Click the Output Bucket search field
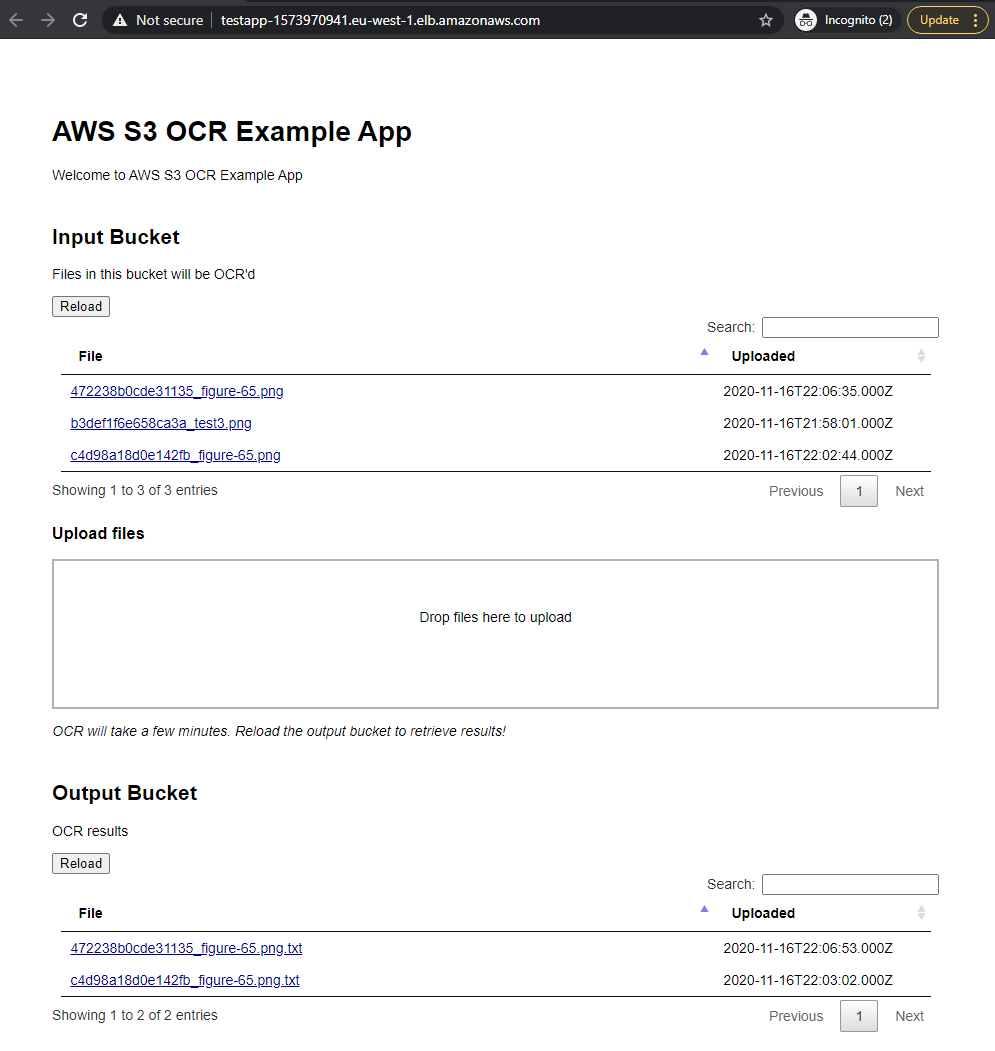Screen dimensions: 995x1051 (x=850, y=884)
